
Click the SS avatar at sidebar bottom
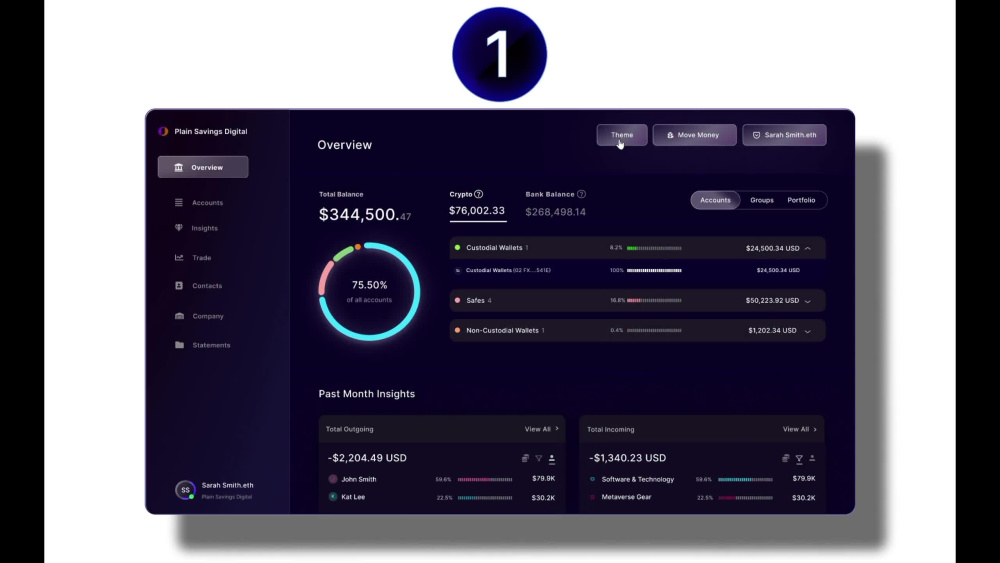click(185, 490)
